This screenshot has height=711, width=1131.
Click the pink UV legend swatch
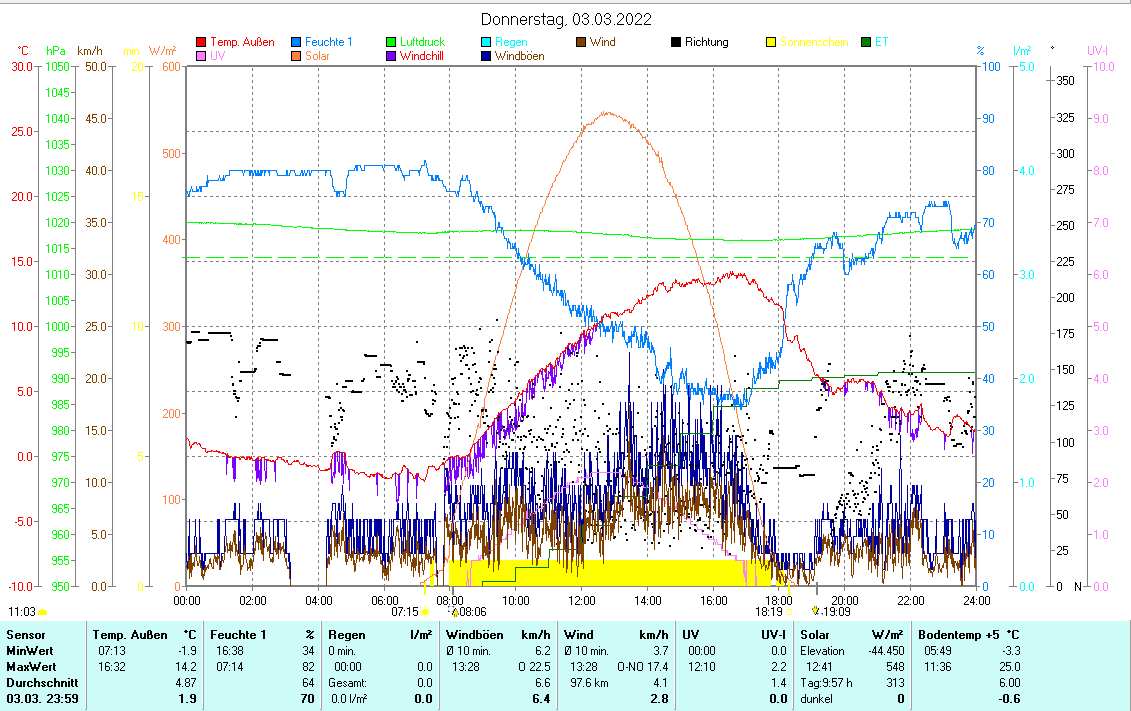pos(201,56)
